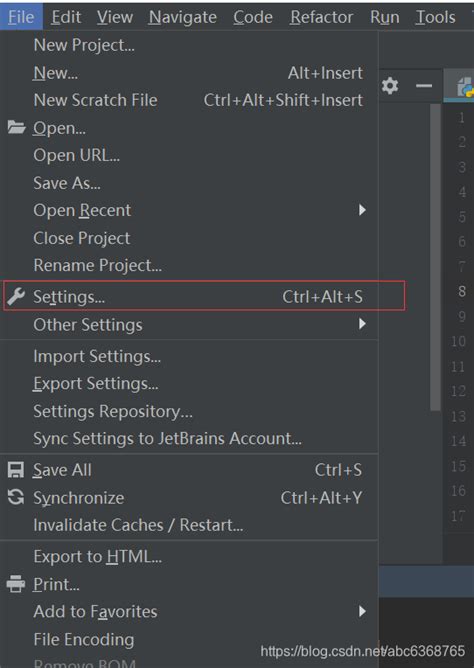474x668 pixels.
Task: Choose Export Settings from the menu
Action: click(189, 383)
